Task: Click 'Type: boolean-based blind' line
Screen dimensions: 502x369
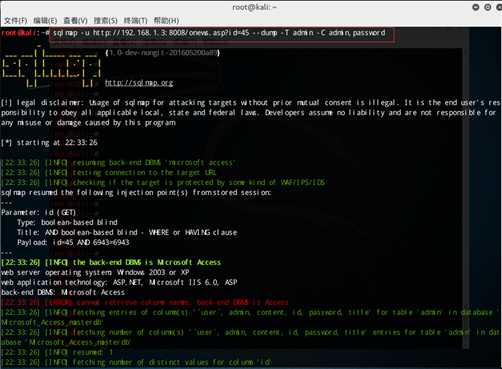Action: tap(67, 222)
